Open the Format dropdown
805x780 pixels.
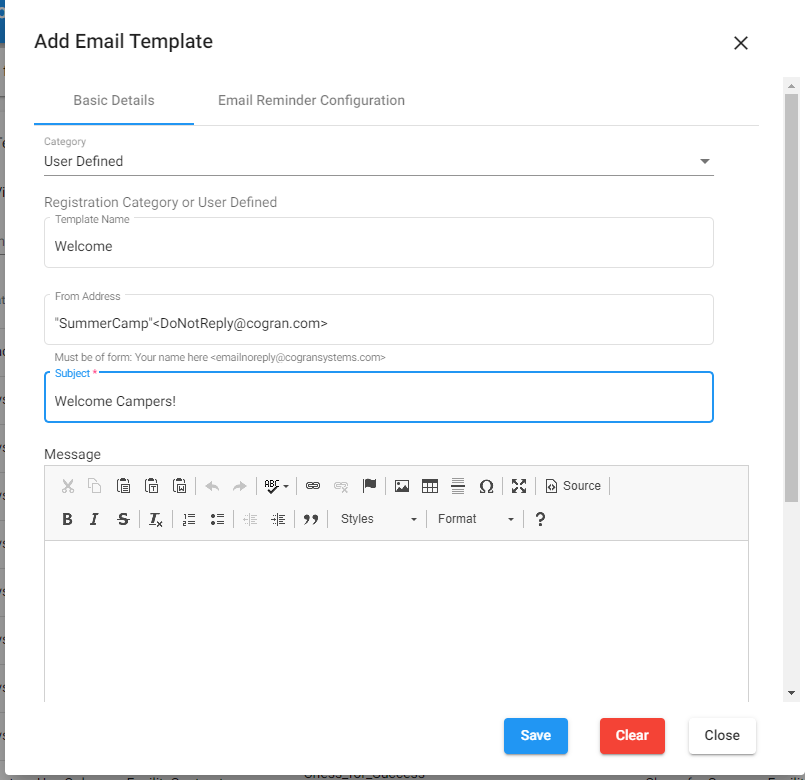click(475, 519)
